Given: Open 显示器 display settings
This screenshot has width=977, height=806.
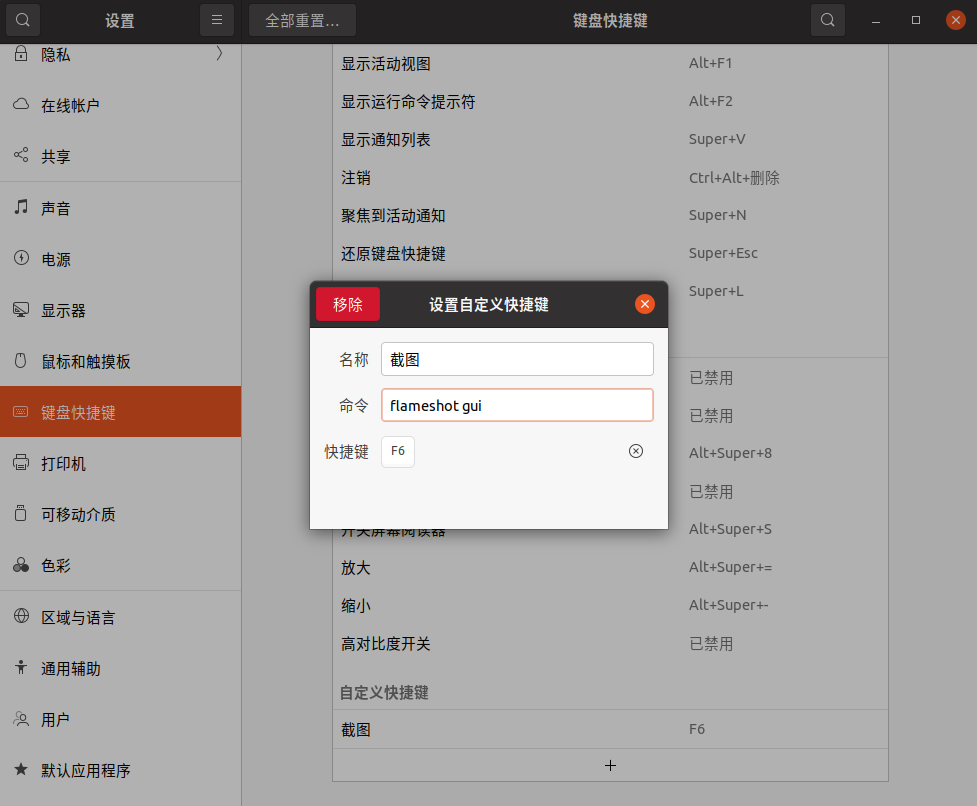Looking at the screenshot, I should (63, 310).
